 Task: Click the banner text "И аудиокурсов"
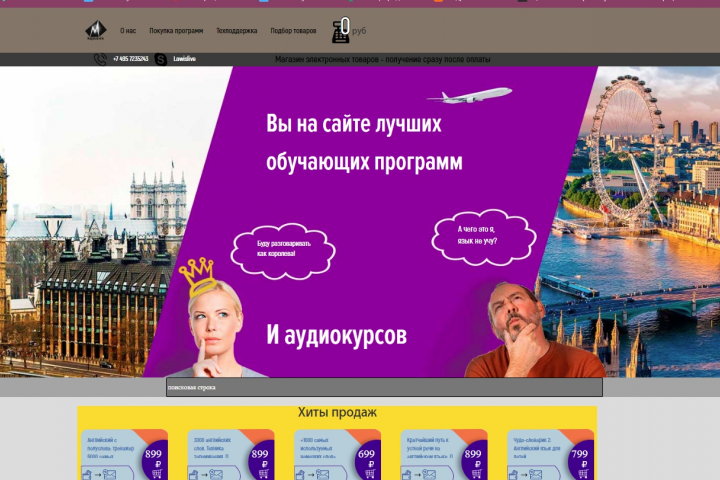pyautogui.click(x=337, y=335)
